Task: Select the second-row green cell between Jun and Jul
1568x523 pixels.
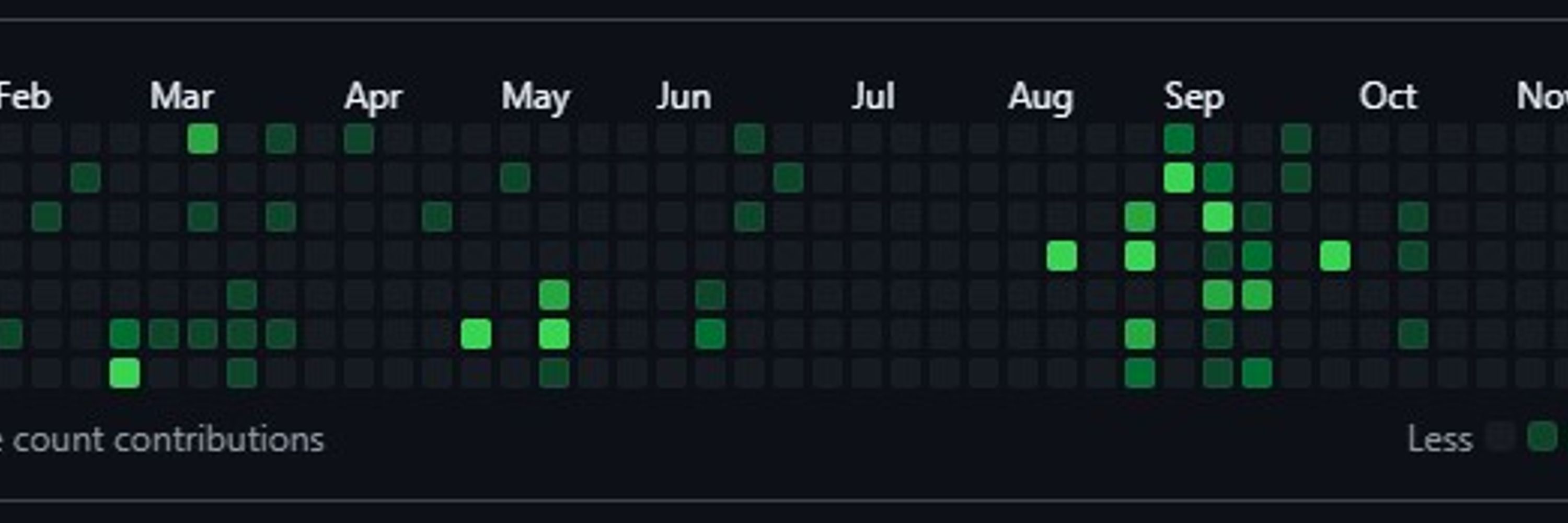Action: [788, 178]
